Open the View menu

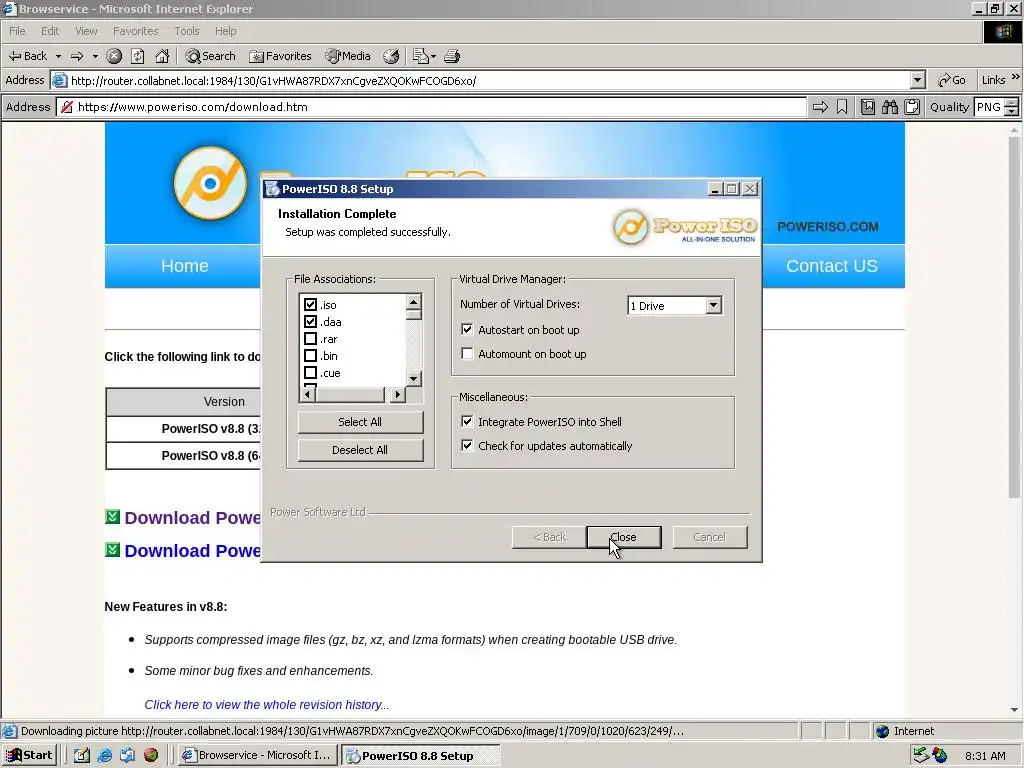[86, 31]
